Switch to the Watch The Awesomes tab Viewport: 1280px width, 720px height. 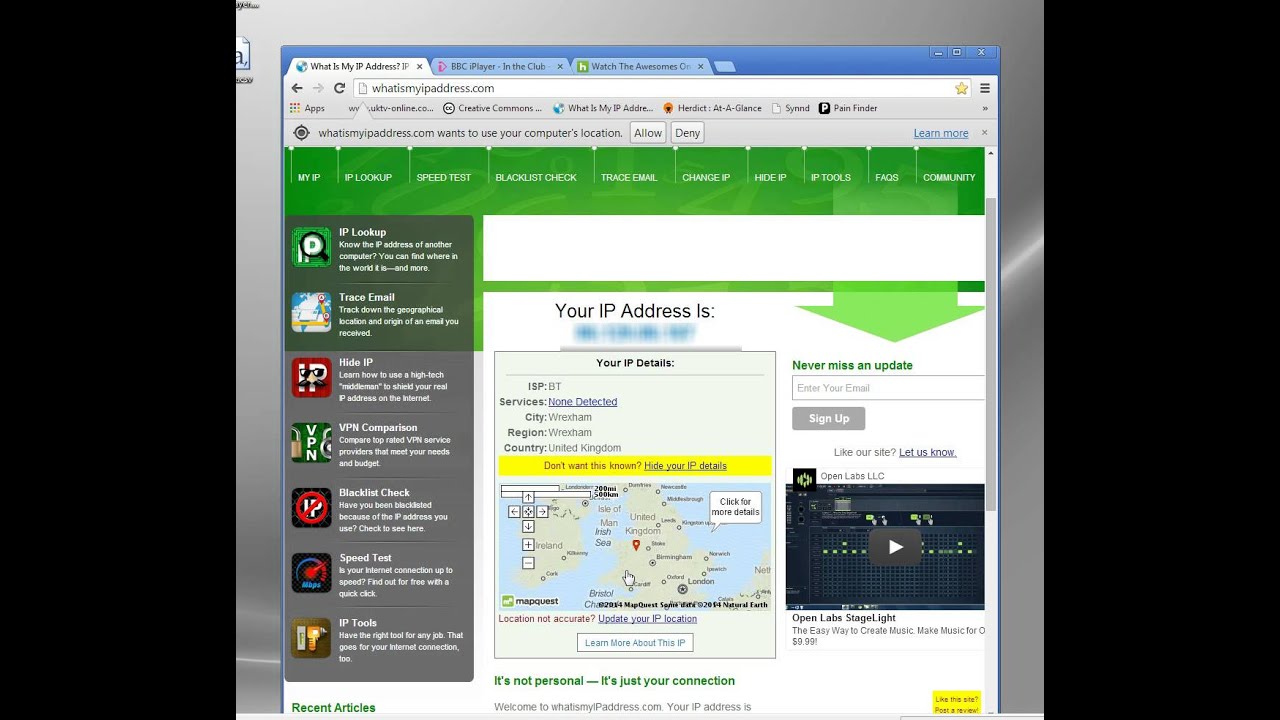click(x=640, y=67)
